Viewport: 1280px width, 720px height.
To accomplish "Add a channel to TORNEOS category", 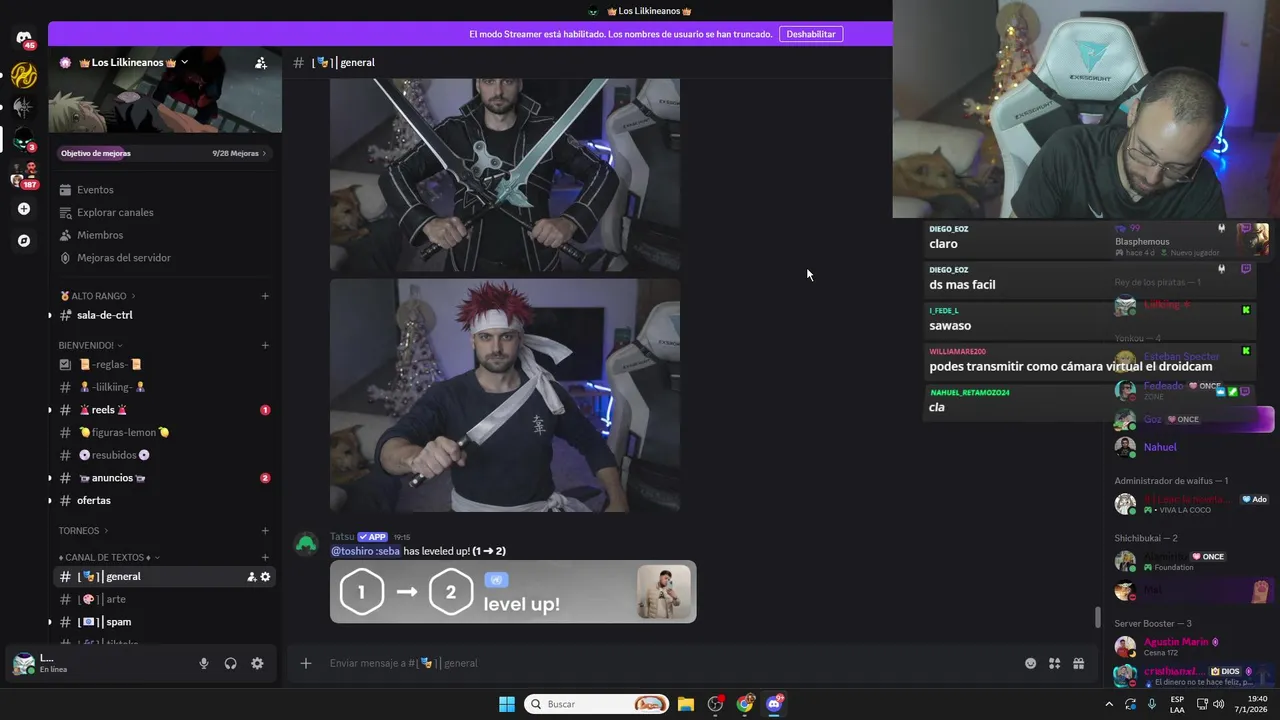I will [x=265, y=531].
